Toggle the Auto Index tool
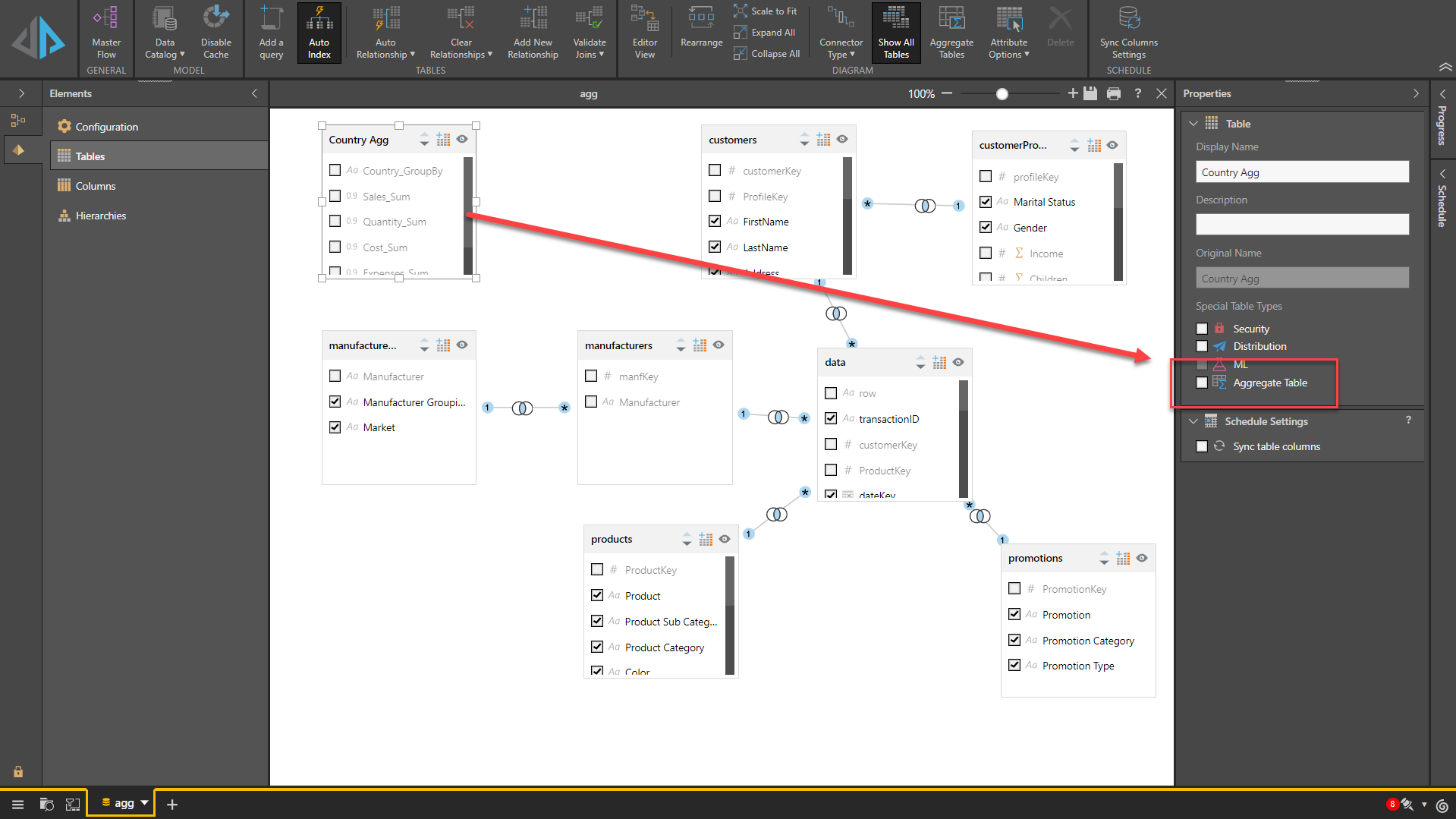This screenshot has height=819, width=1456. tap(319, 32)
